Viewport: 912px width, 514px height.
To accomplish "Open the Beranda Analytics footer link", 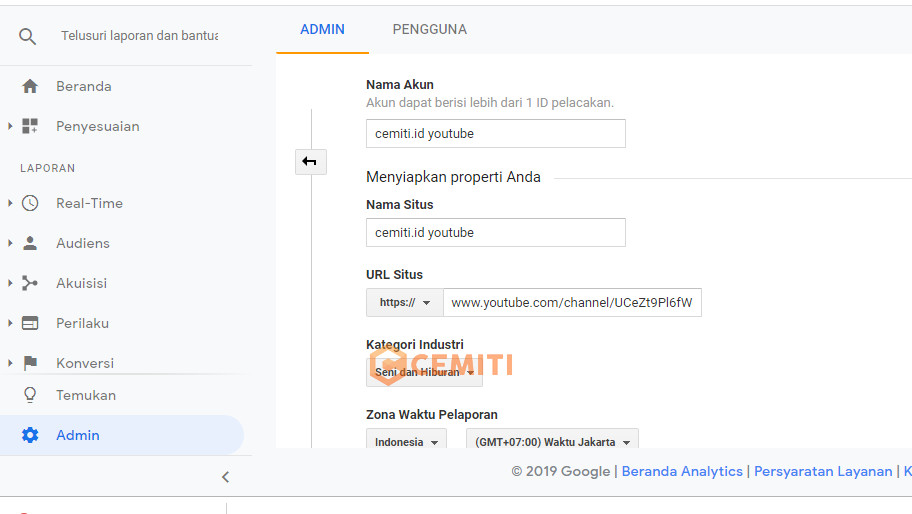I will [682, 471].
